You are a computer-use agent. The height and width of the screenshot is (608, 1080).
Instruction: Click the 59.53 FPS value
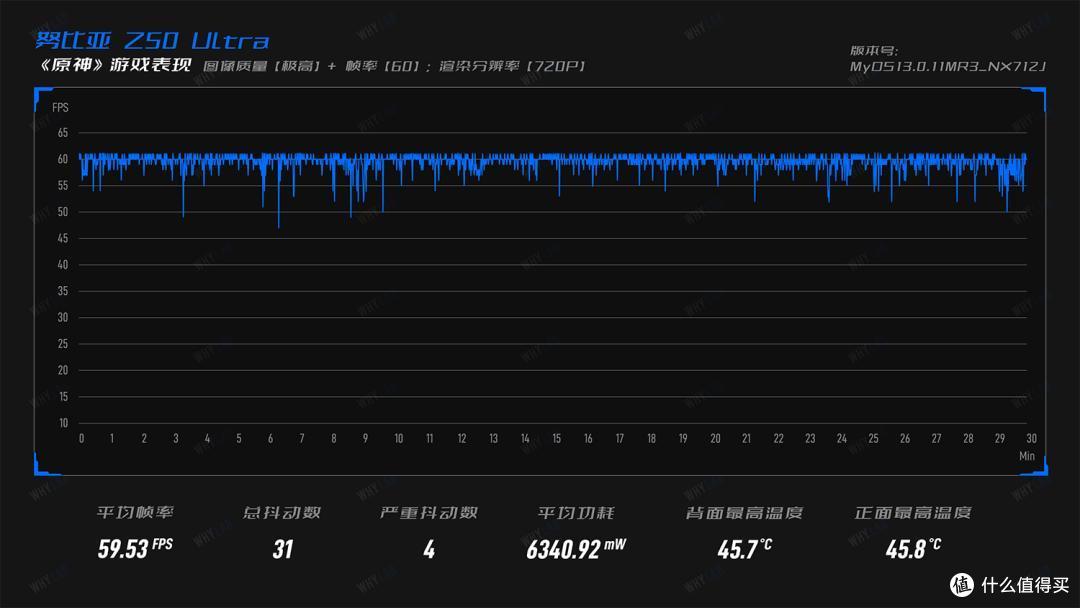tap(135, 549)
